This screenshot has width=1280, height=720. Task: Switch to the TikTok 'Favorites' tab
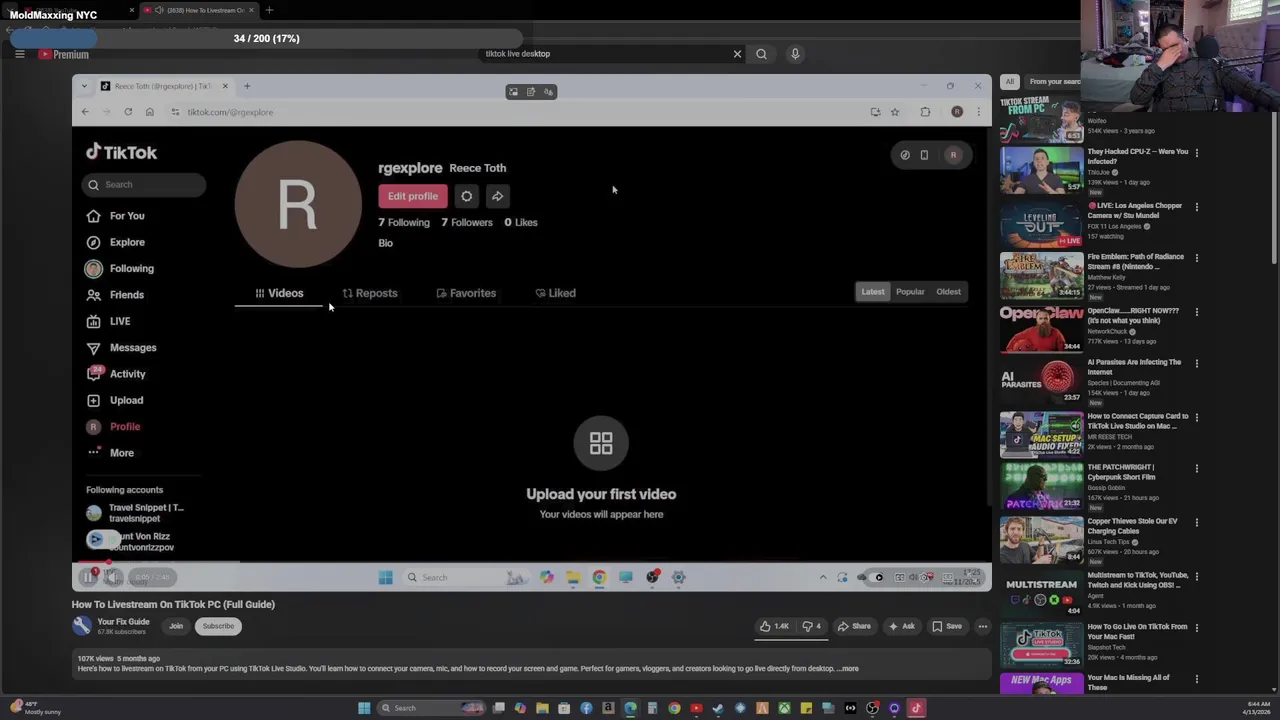(x=466, y=293)
